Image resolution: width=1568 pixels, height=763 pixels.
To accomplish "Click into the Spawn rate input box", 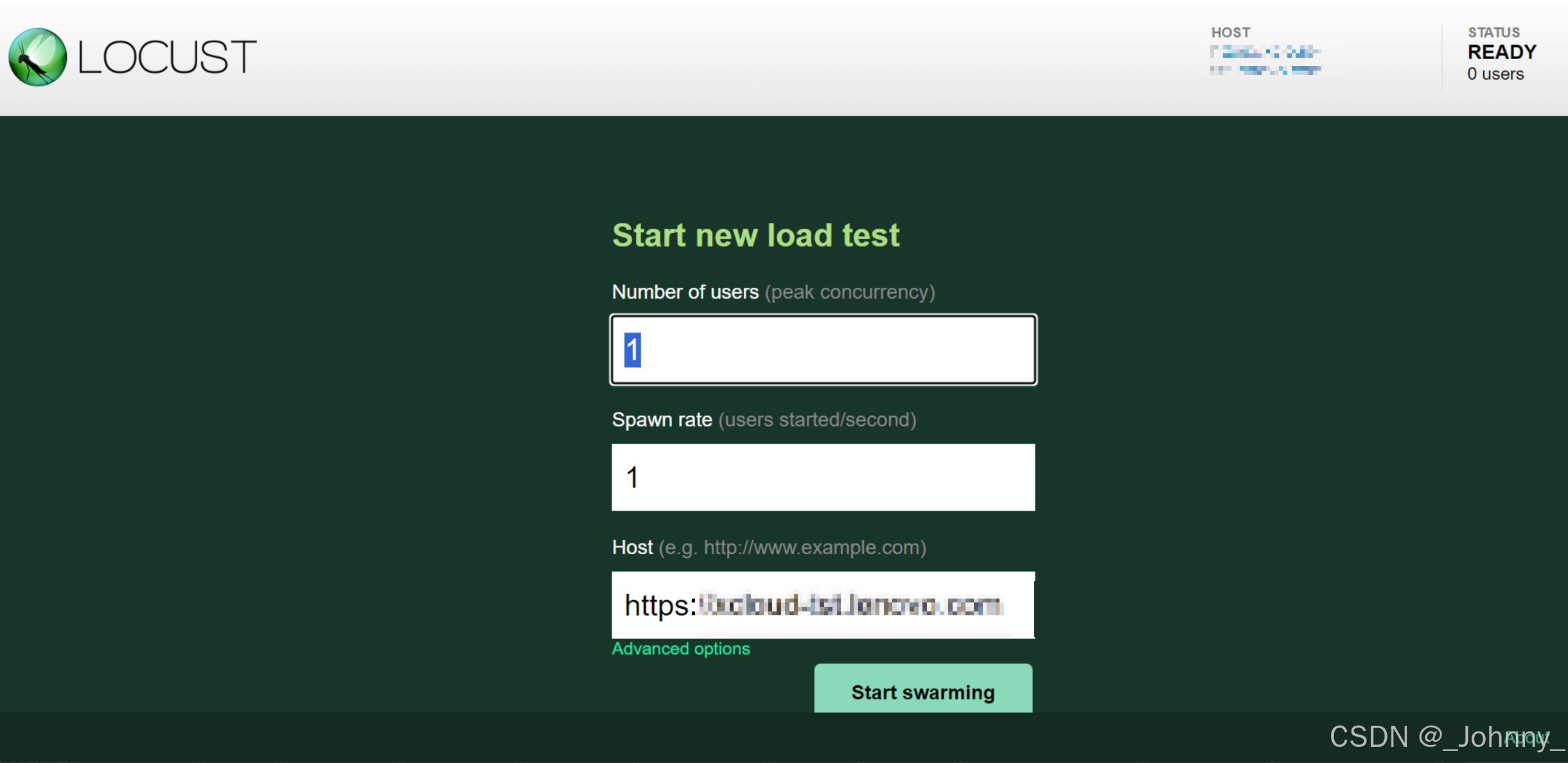I will point(823,477).
